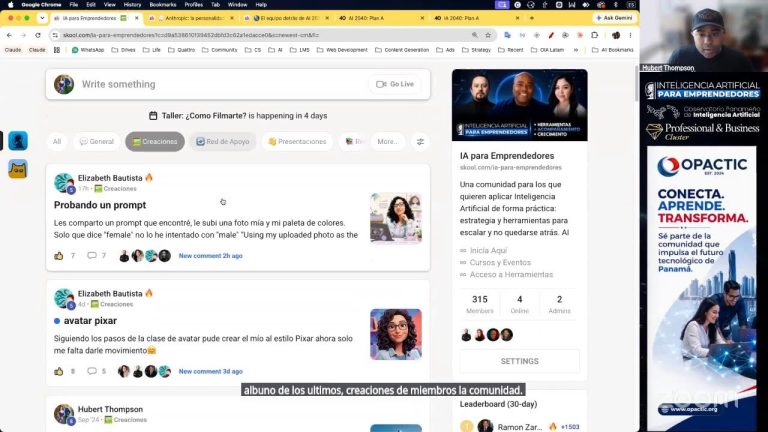Select the General category filter
768x432 pixels.
tap(96, 142)
